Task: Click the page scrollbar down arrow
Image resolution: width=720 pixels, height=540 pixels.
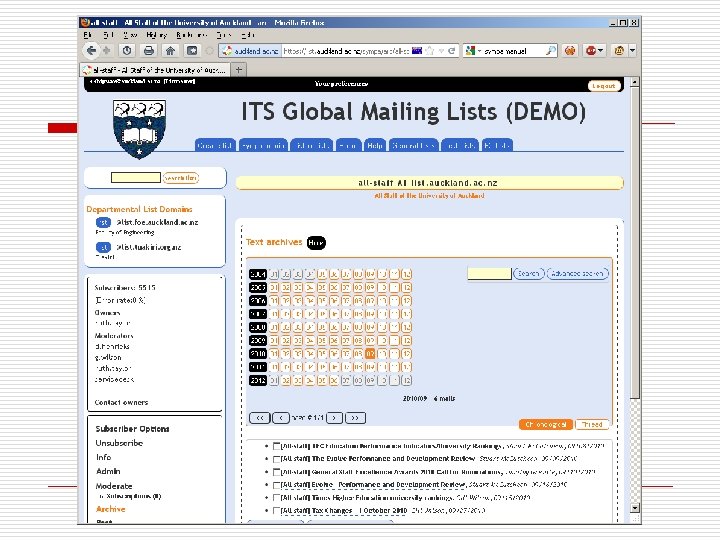Action: point(635,508)
